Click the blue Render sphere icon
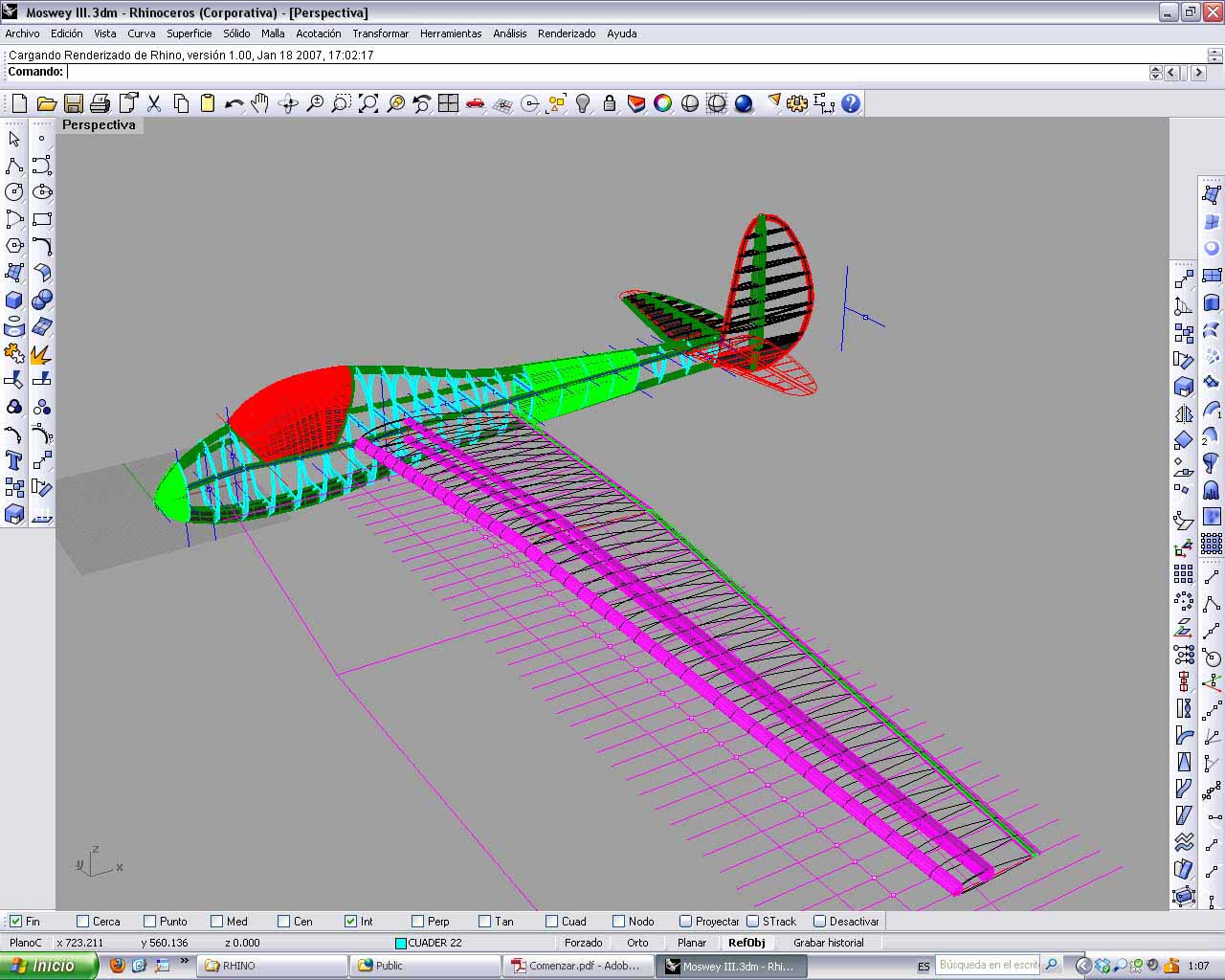This screenshot has height=980, width=1225. (x=744, y=103)
